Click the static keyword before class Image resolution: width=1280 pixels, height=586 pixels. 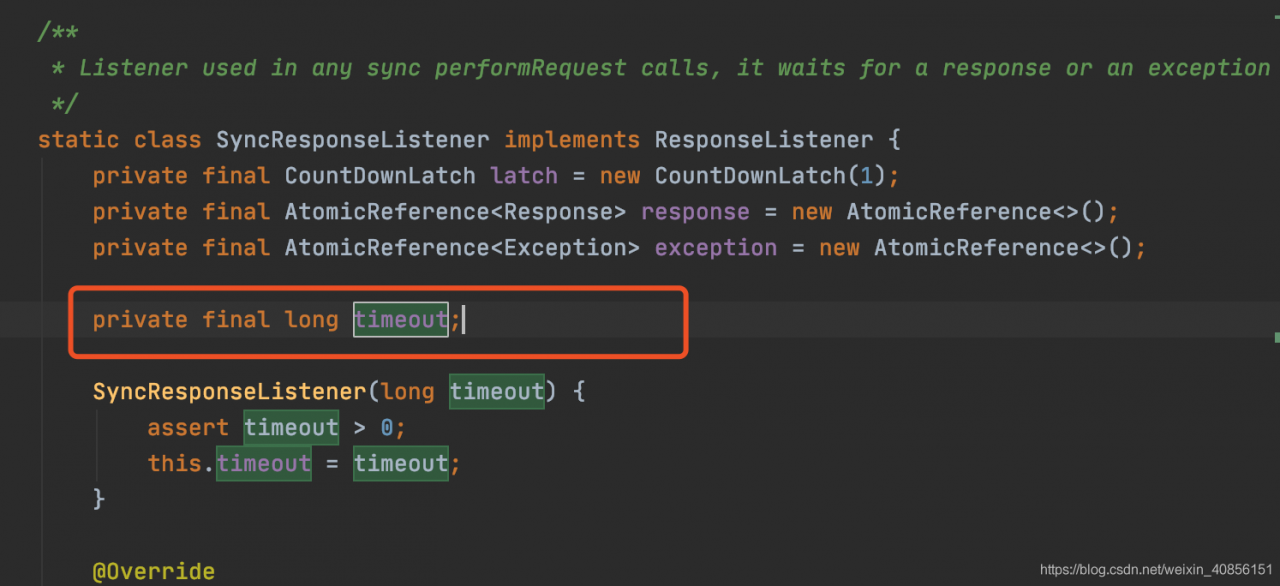point(78,140)
